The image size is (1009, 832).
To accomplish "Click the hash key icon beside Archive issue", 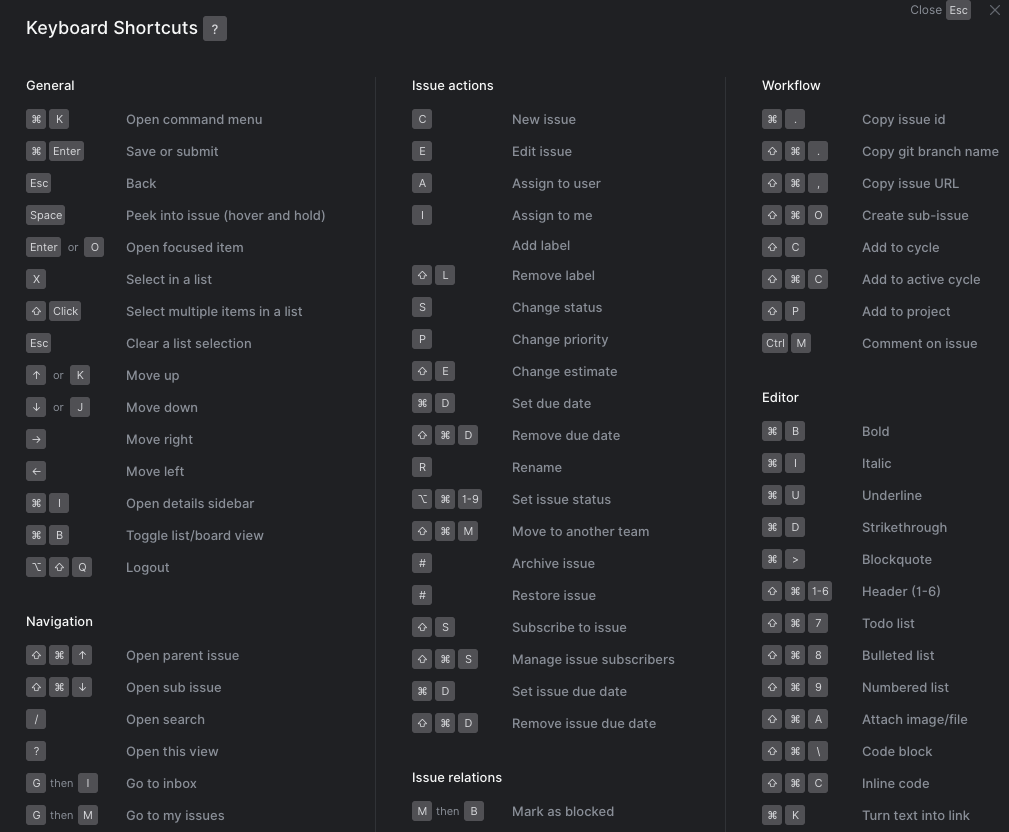I will click(x=422, y=563).
